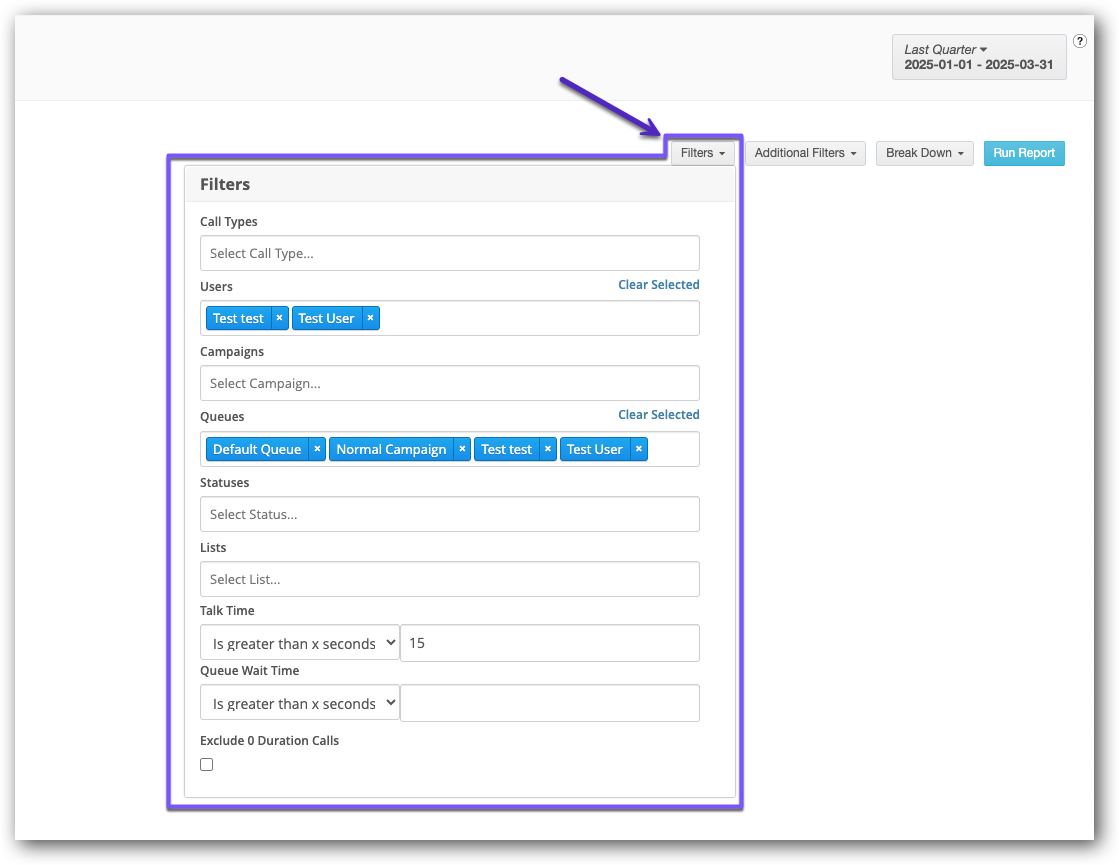The width and height of the screenshot is (1119, 865).
Task: Clear selected Users with the Clear Selected link
Action: pos(658,284)
